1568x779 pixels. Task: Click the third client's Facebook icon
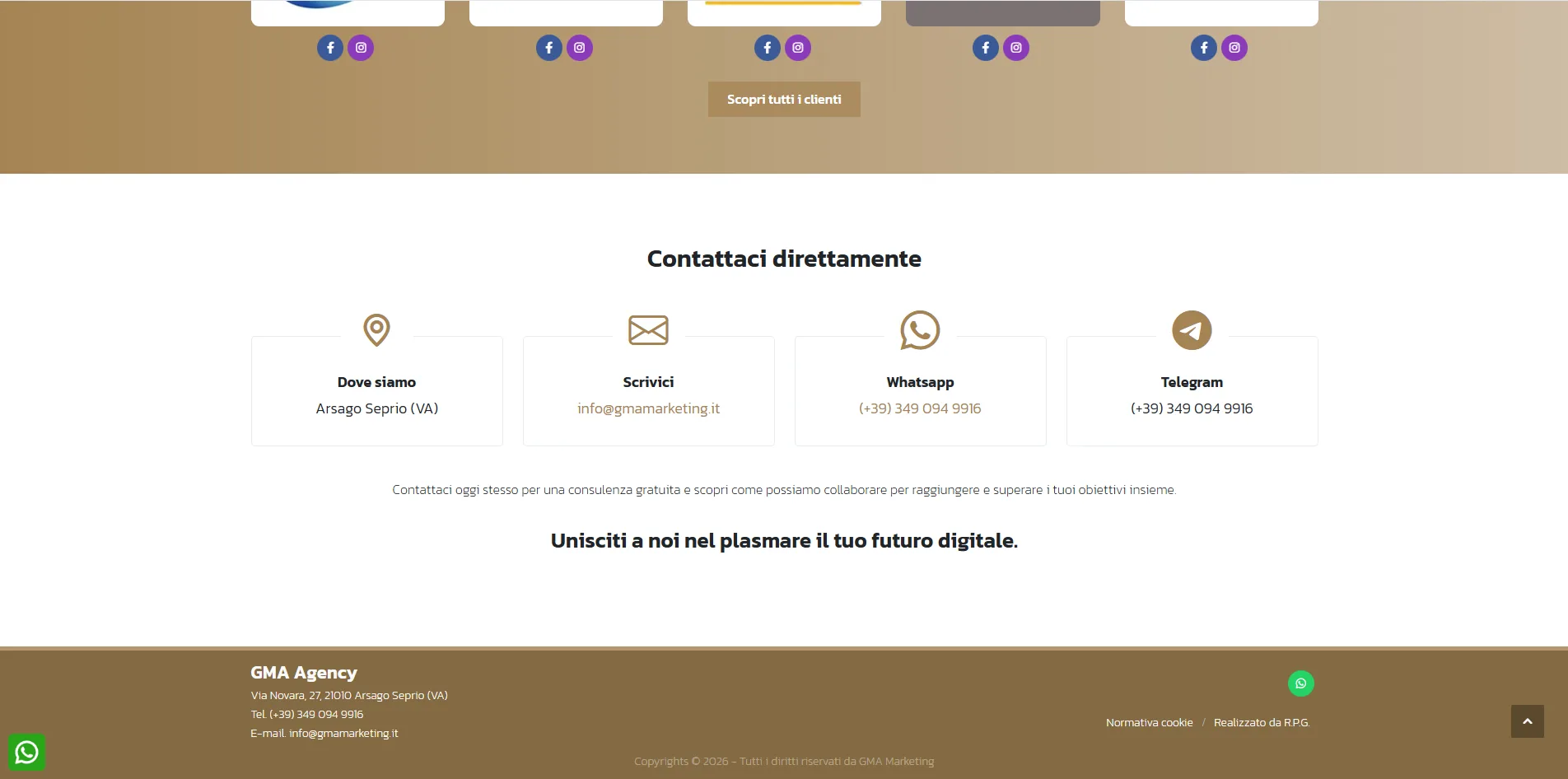[x=768, y=48]
